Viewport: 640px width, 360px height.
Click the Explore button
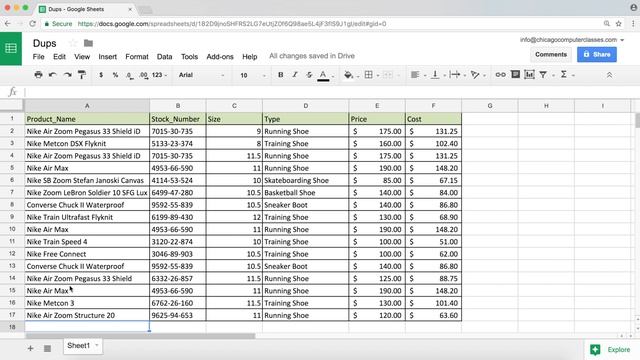point(611,349)
